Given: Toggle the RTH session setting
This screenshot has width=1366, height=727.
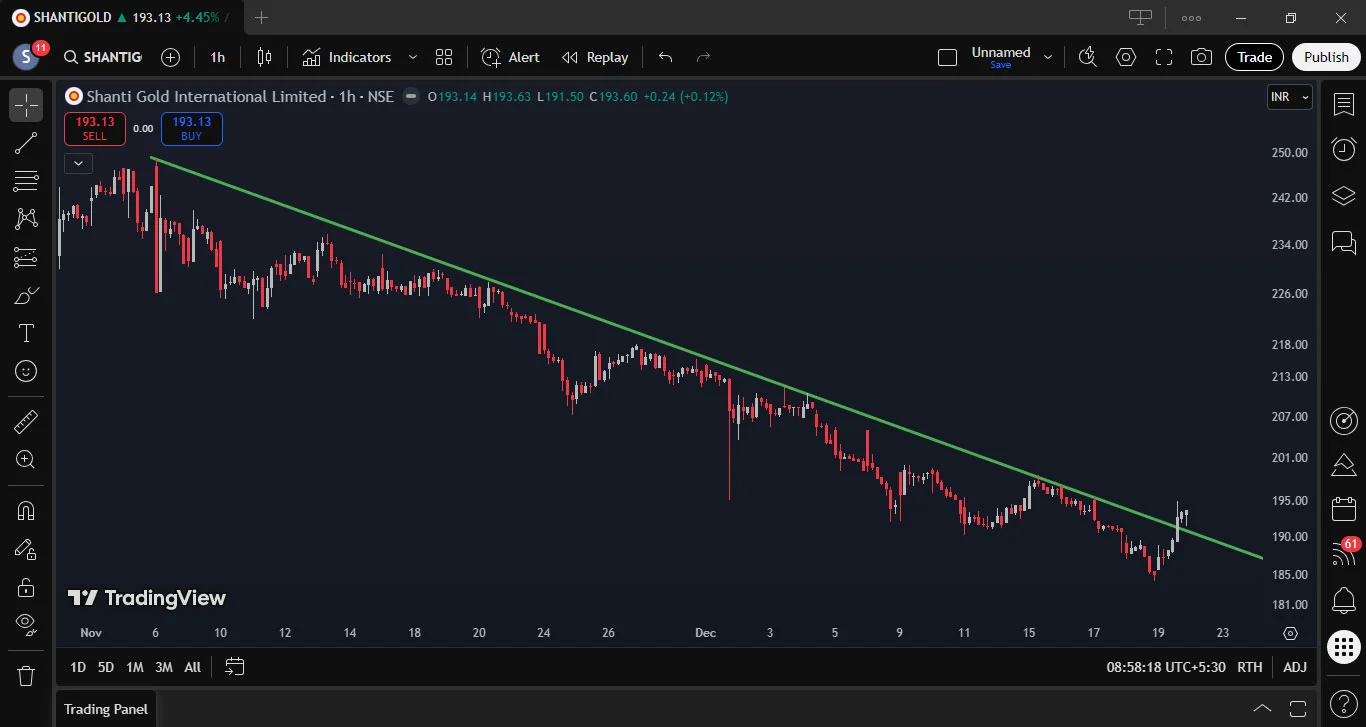Looking at the screenshot, I should coord(1249,667).
